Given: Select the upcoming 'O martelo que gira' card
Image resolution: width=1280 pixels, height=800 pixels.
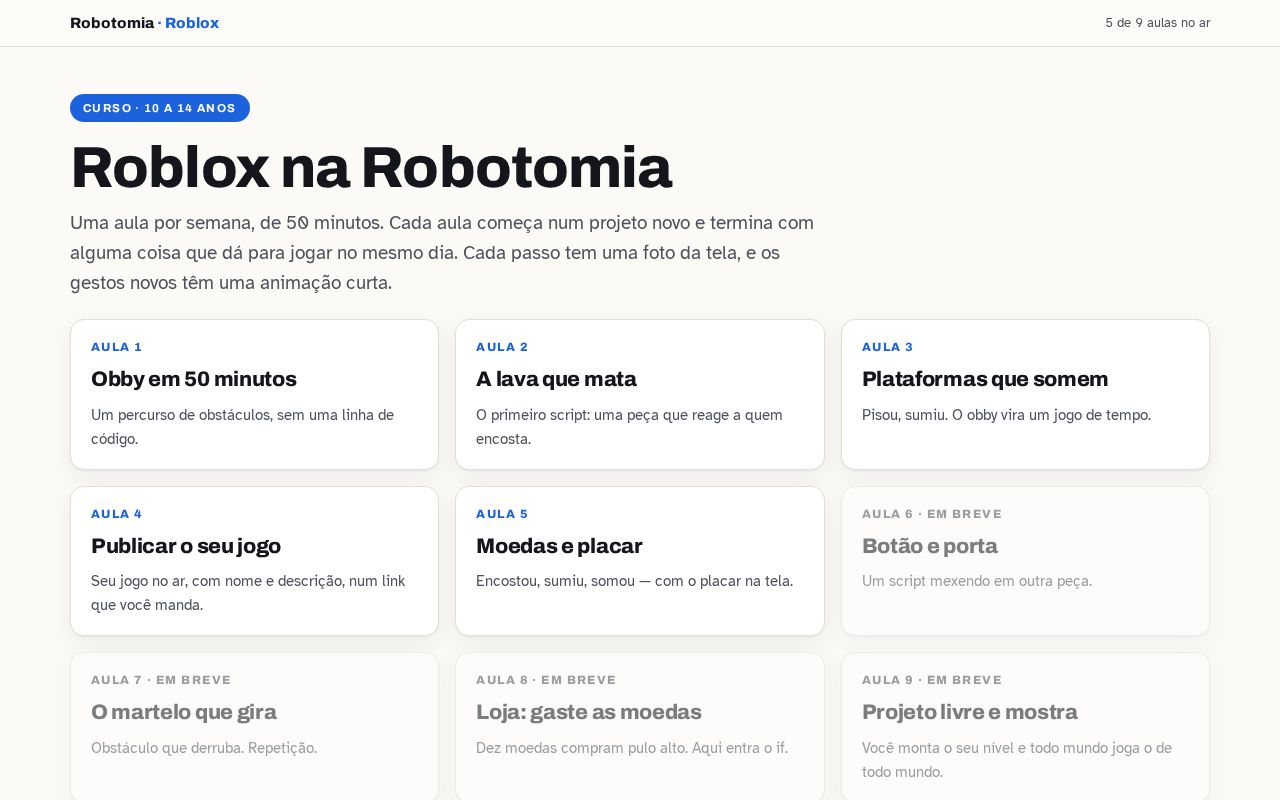Looking at the screenshot, I should [x=254, y=727].
